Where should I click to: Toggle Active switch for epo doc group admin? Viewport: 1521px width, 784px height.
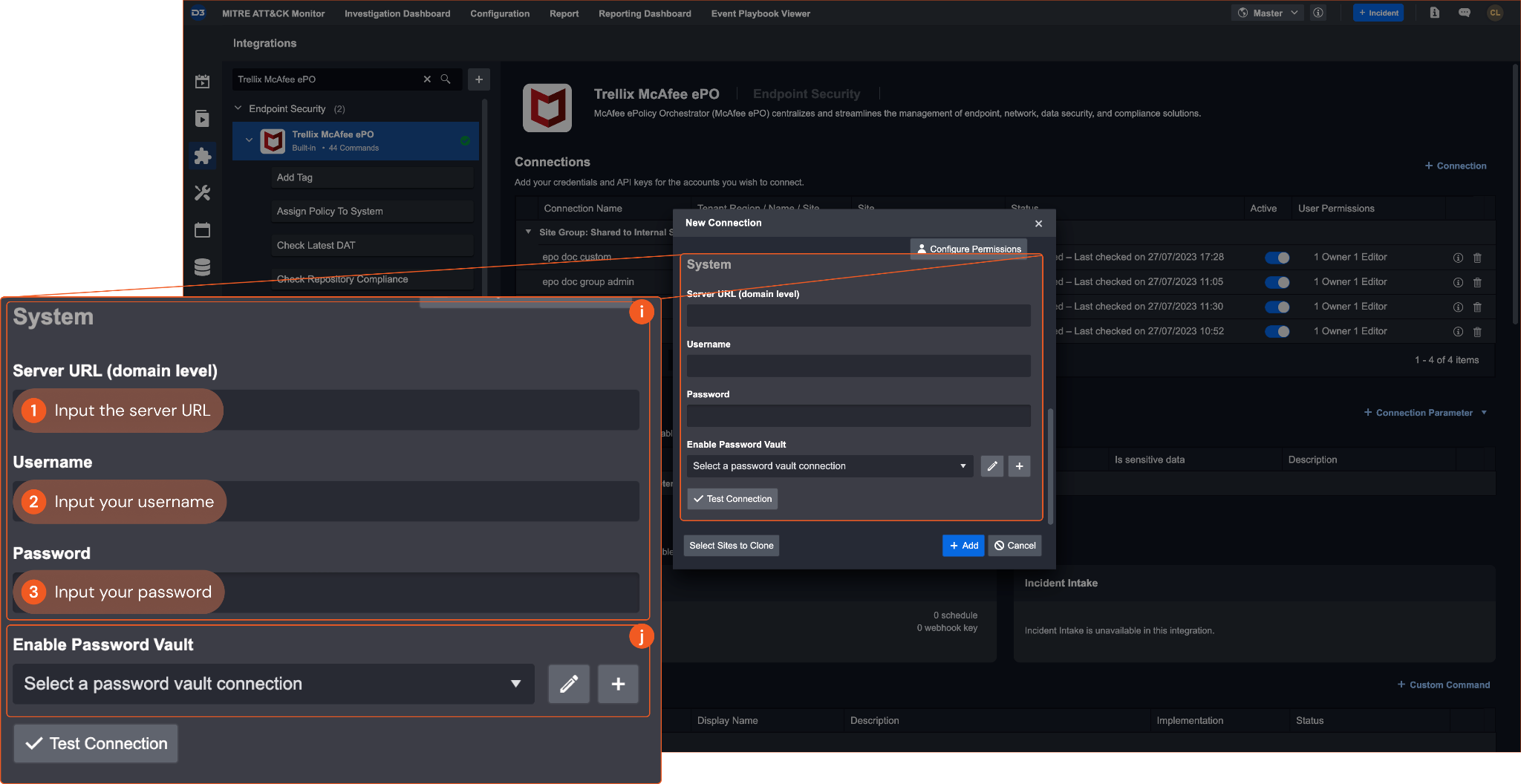(1277, 282)
